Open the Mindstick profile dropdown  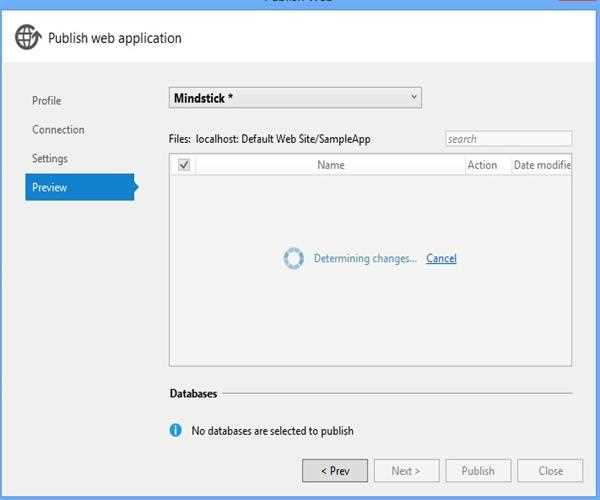pyautogui.click(x=295, y=97)
